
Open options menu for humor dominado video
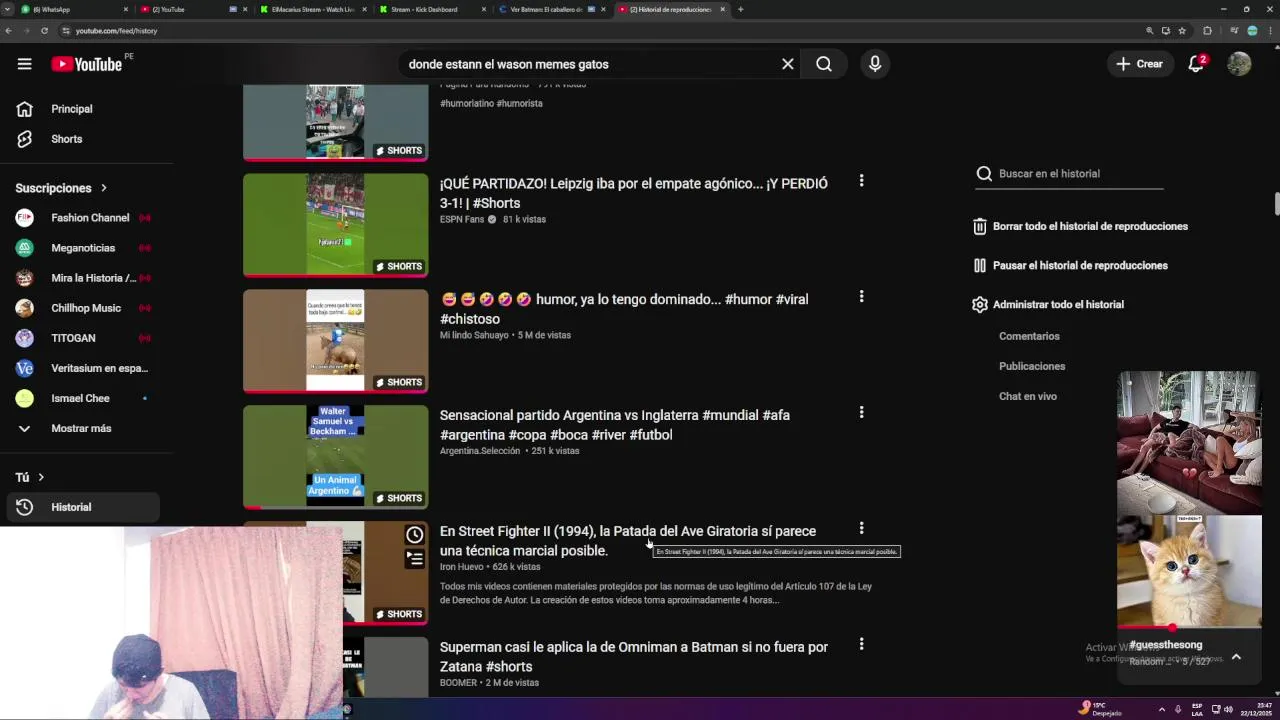click(x=861, y=297)
